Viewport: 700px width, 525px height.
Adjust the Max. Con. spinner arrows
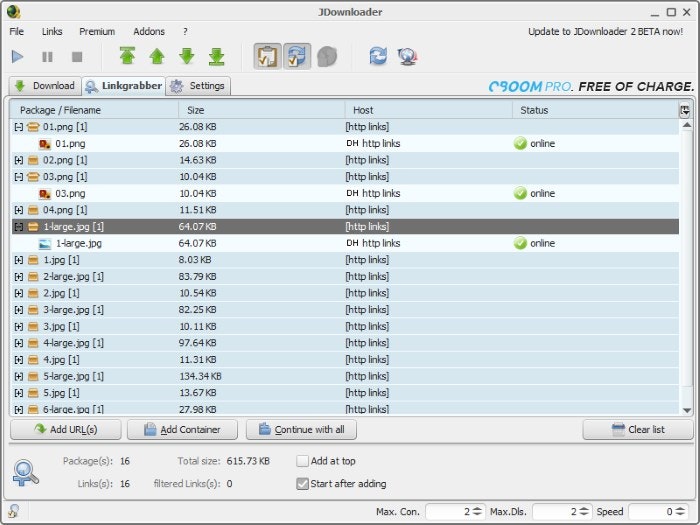(477, 512)
